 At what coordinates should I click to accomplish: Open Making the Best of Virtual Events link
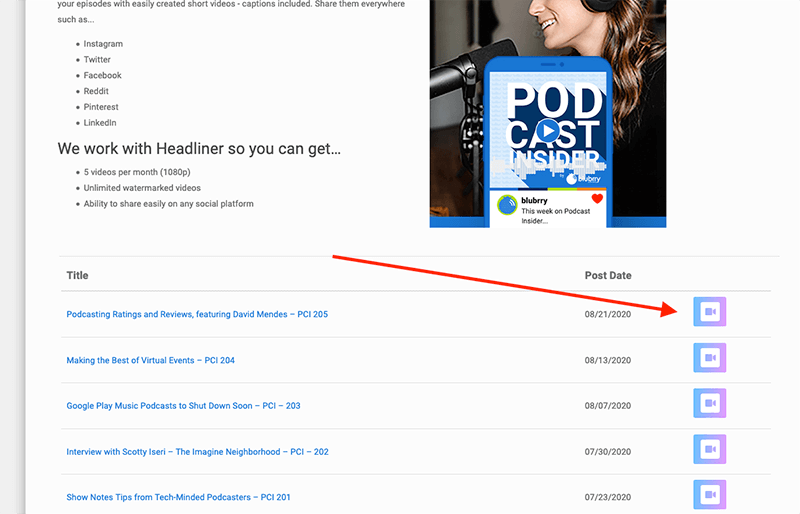(151, 360)
